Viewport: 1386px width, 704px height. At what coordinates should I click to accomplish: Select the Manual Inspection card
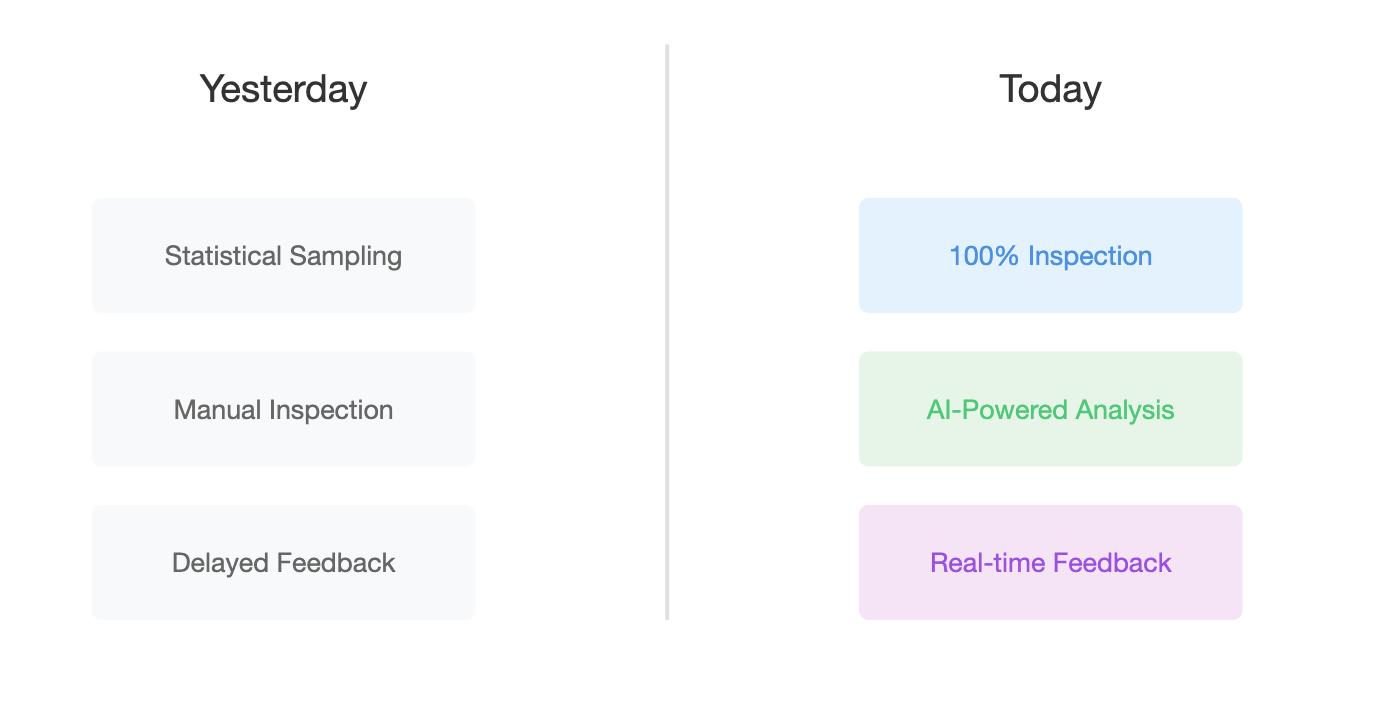coord(284,409)
